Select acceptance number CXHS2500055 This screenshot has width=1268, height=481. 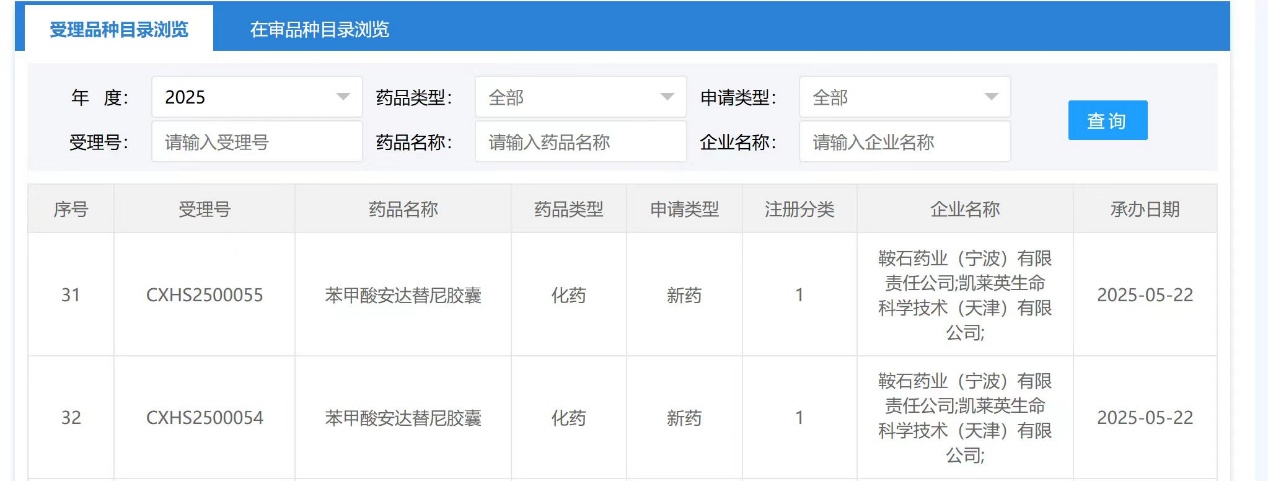204,295
